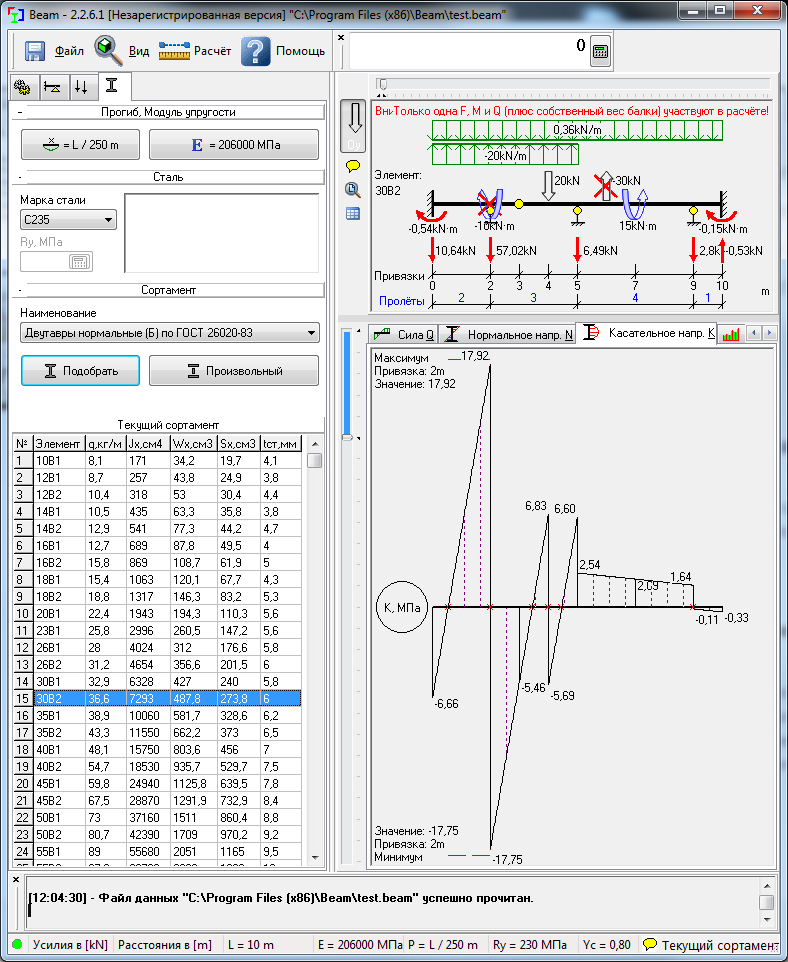Switch to the loads arrows tab

(81, 87)
